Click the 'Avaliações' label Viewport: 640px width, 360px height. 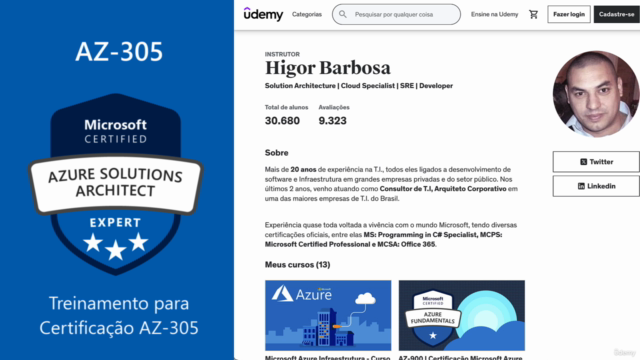[334, 107]
